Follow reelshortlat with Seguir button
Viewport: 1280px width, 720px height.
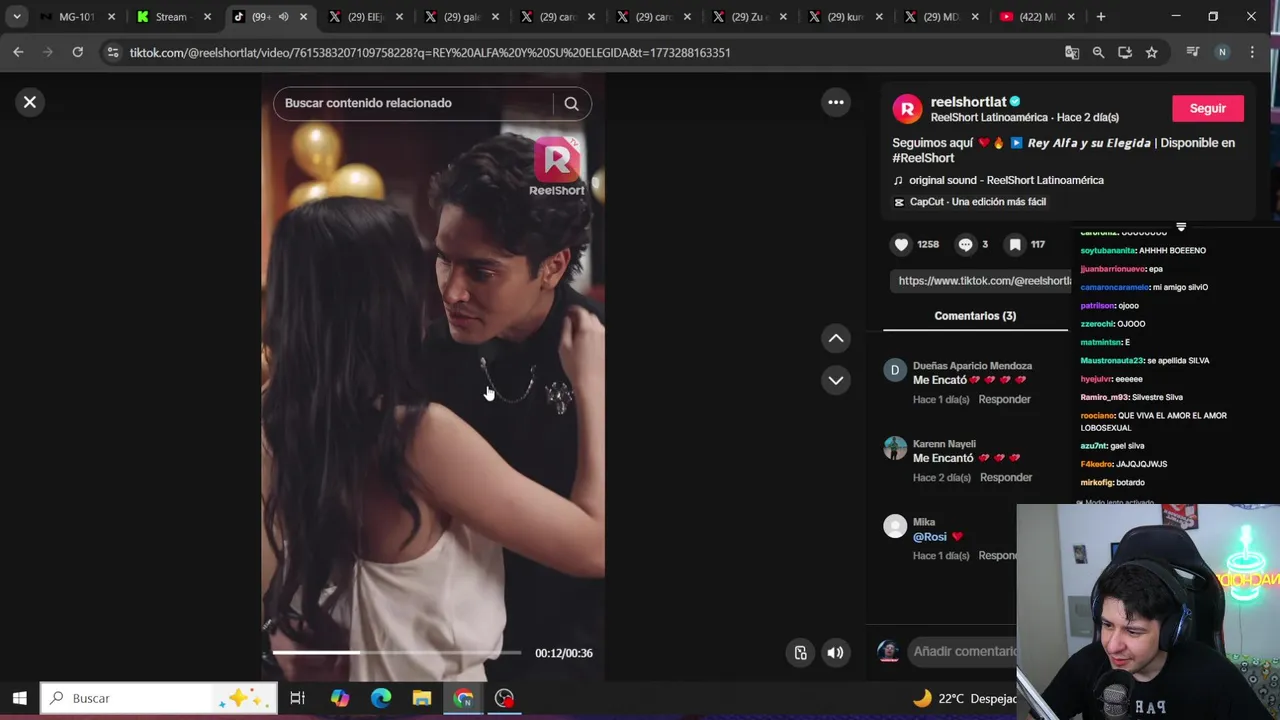click(1207, 108)
